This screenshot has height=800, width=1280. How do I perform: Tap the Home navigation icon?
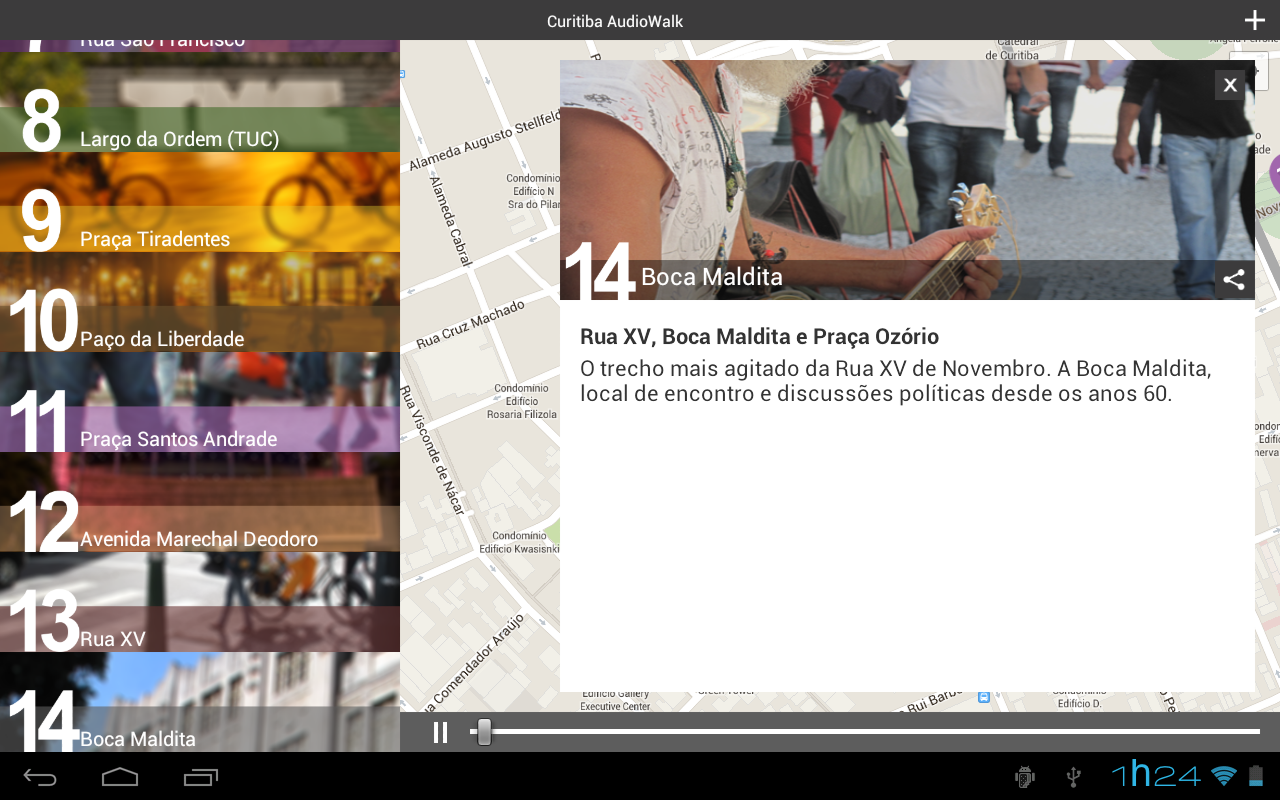tap(120, 776)
